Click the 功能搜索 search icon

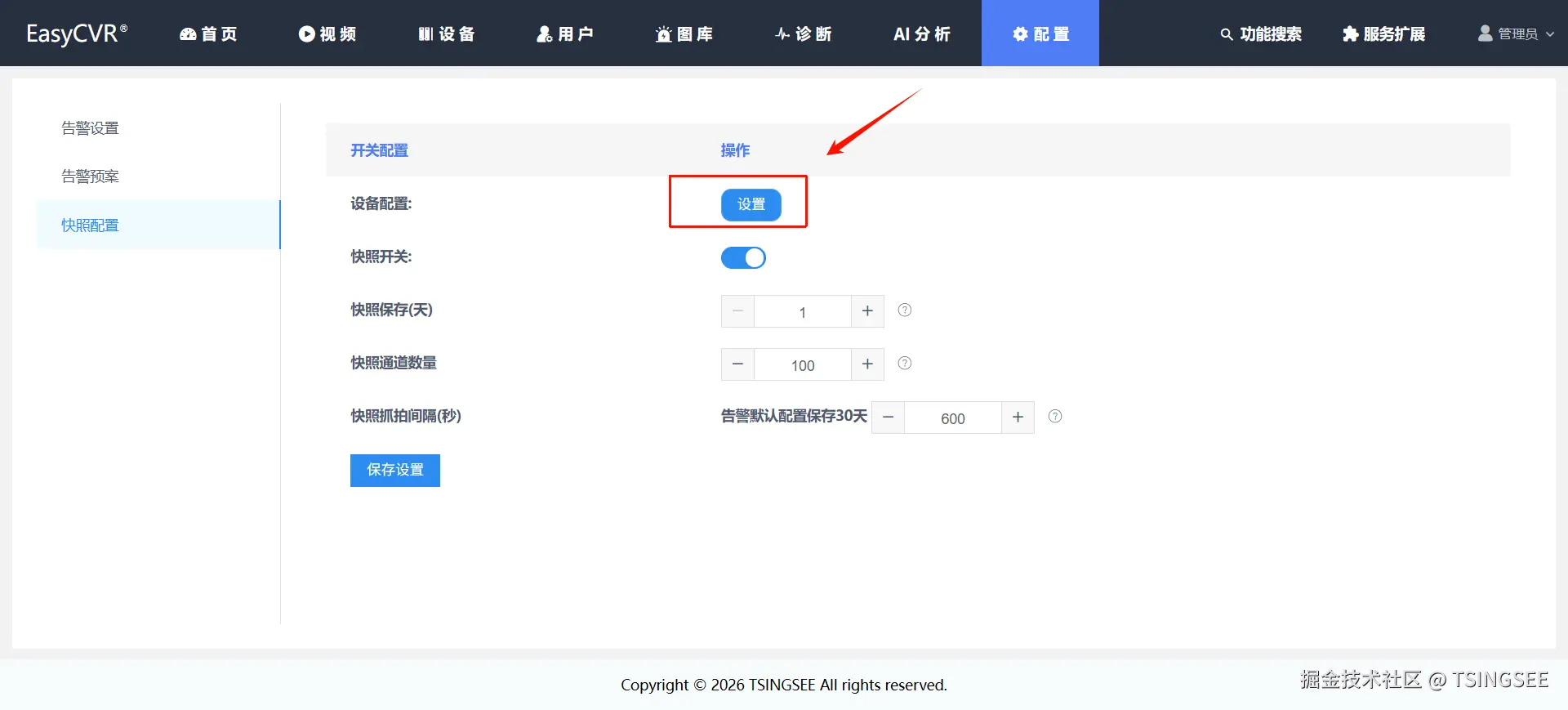click(x=1227, y=34)
